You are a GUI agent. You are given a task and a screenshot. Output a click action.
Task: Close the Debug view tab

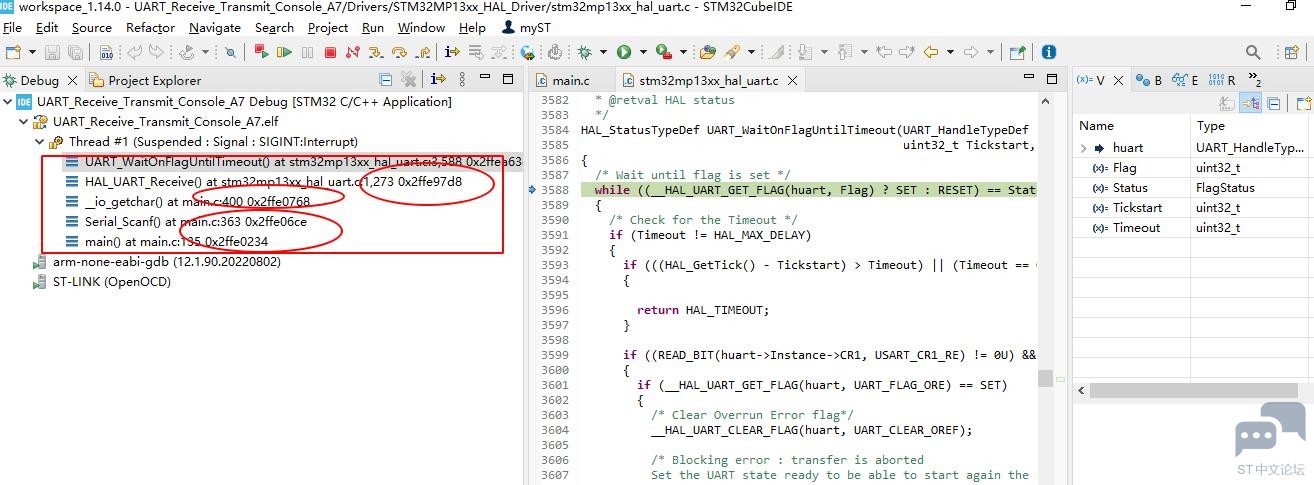coord(72,80)
